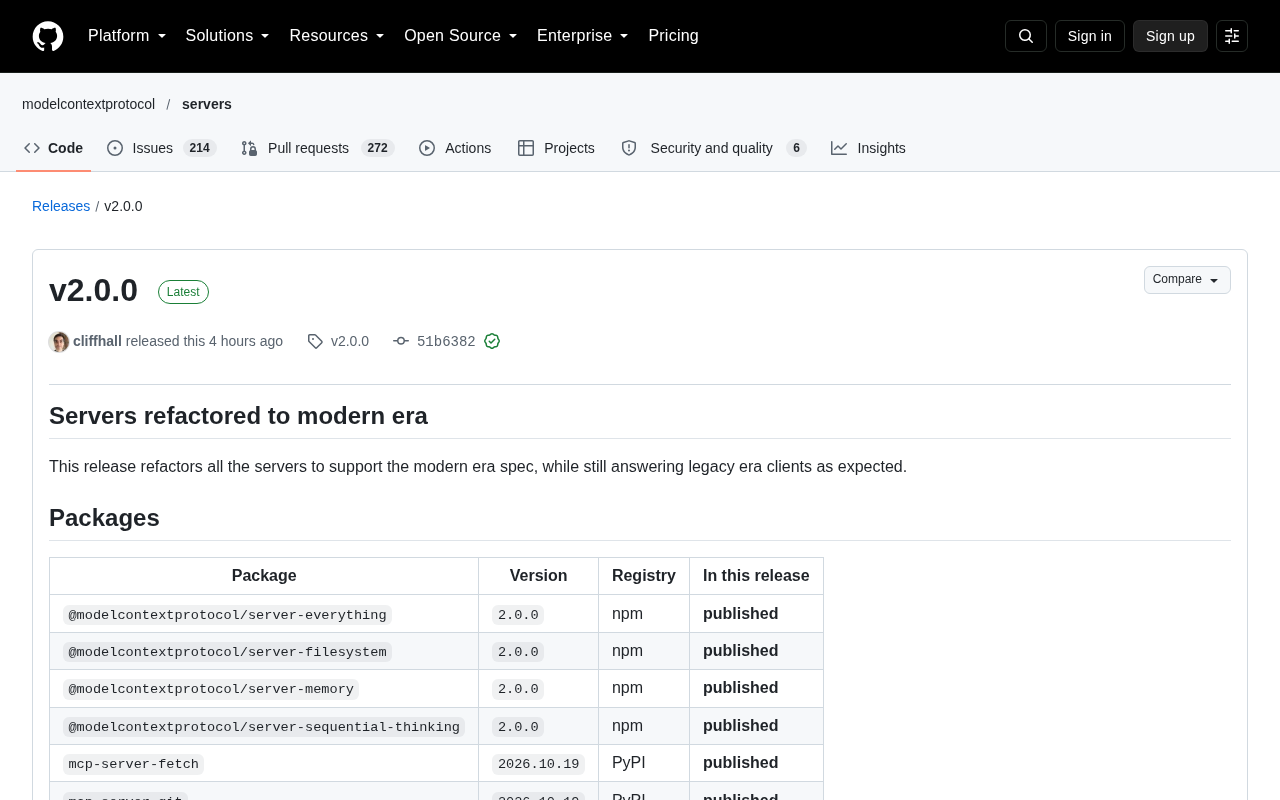Open cliffhall's profile link
The height and width of the screenshot is (800, 1280).
[x=97, y=341]
